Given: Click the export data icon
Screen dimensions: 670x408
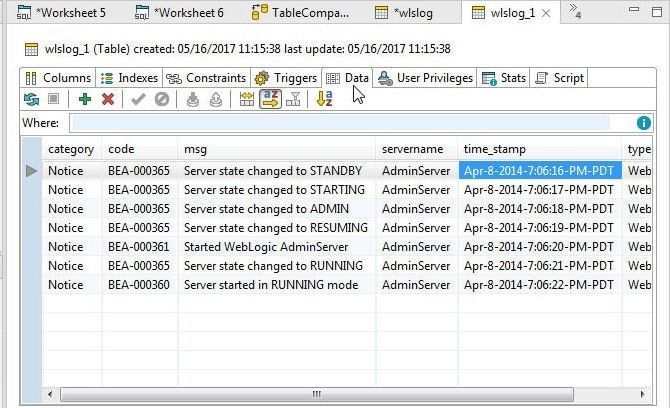Looking at the screenshot, I should [x=216, y=99].
